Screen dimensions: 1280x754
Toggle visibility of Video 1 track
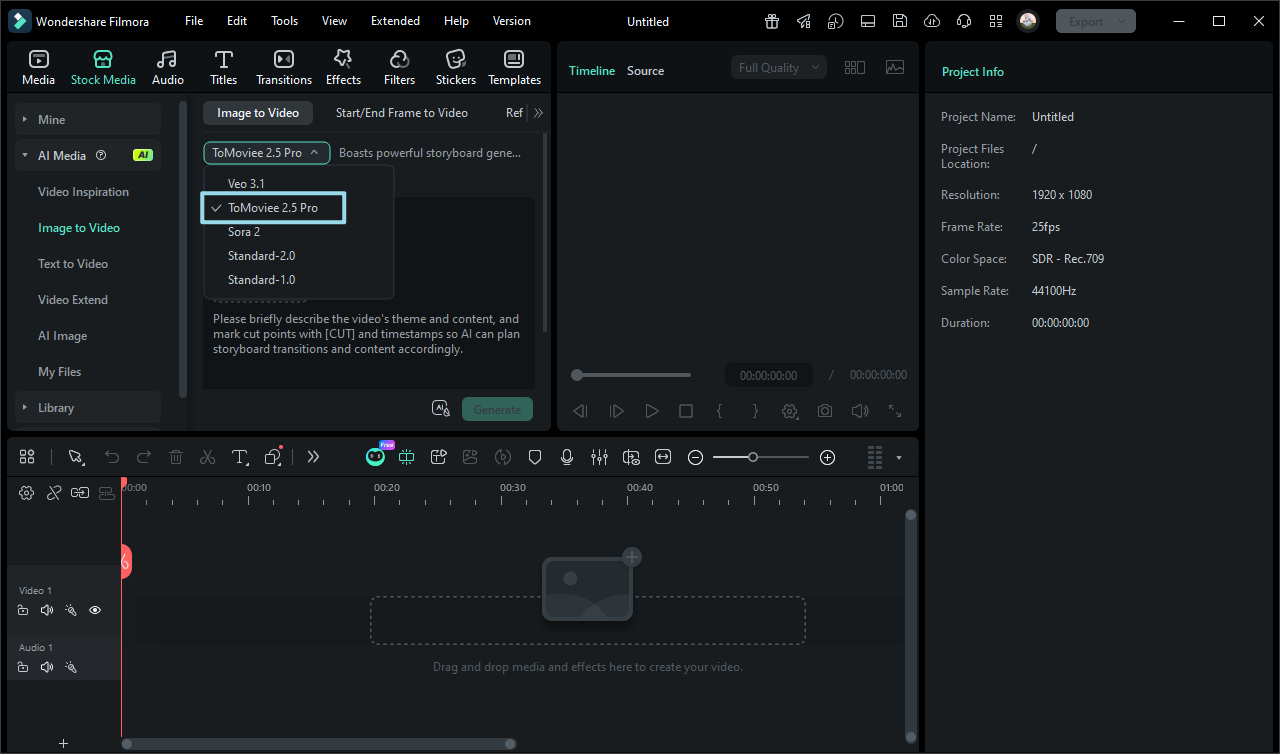pos(95,610)
